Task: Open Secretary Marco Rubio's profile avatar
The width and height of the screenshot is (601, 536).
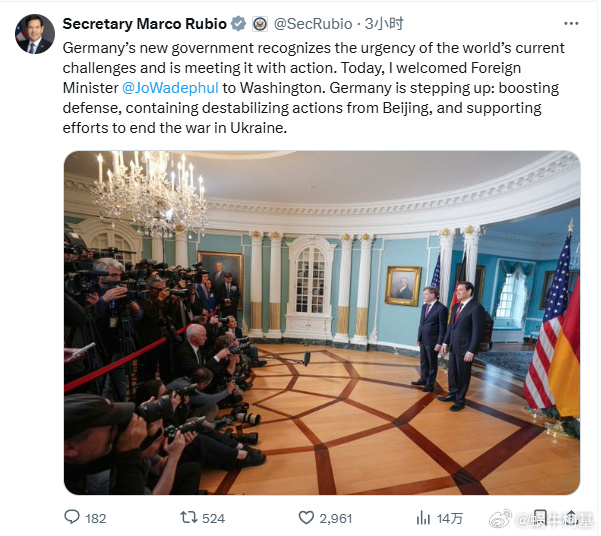Action: click(x=35, y=35)
